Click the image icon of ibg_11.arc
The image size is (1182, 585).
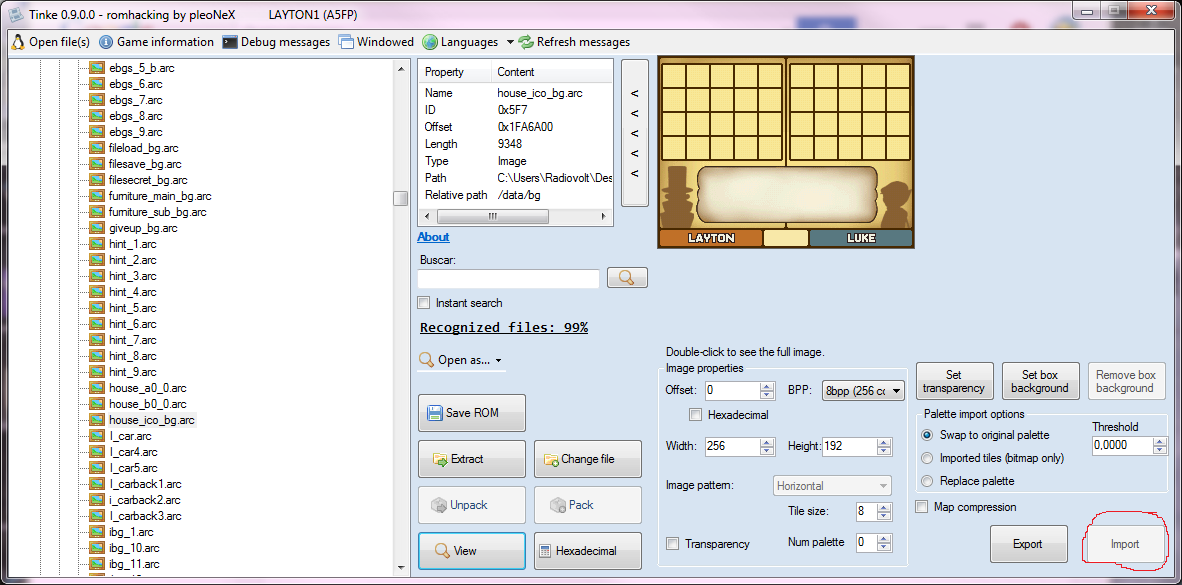96,564
